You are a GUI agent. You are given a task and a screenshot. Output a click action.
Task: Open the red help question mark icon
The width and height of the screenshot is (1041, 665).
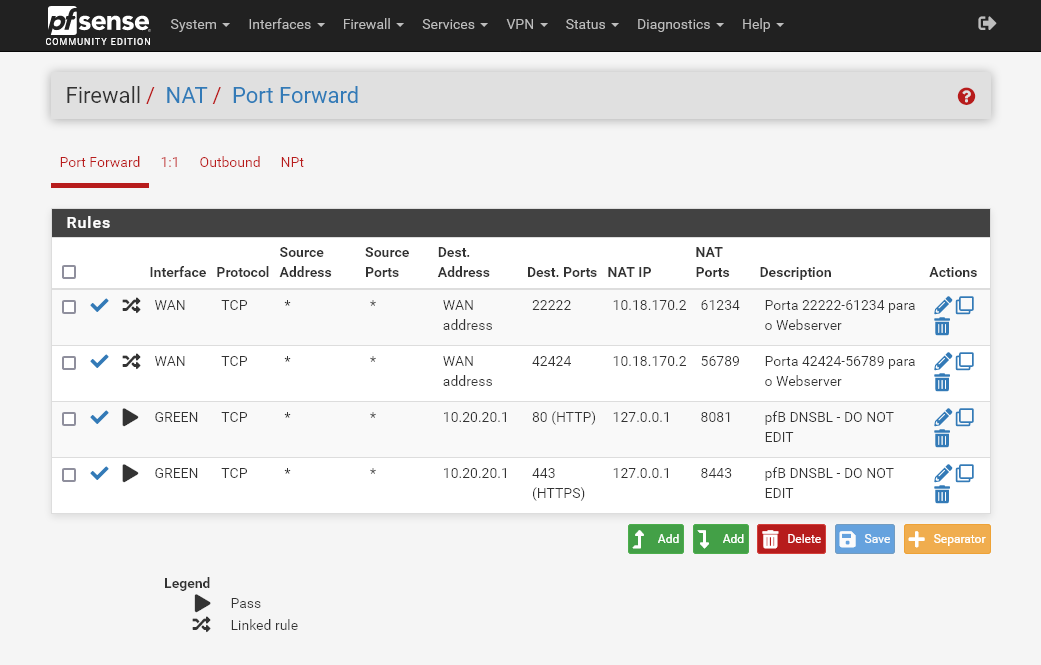tap(966, 96)
